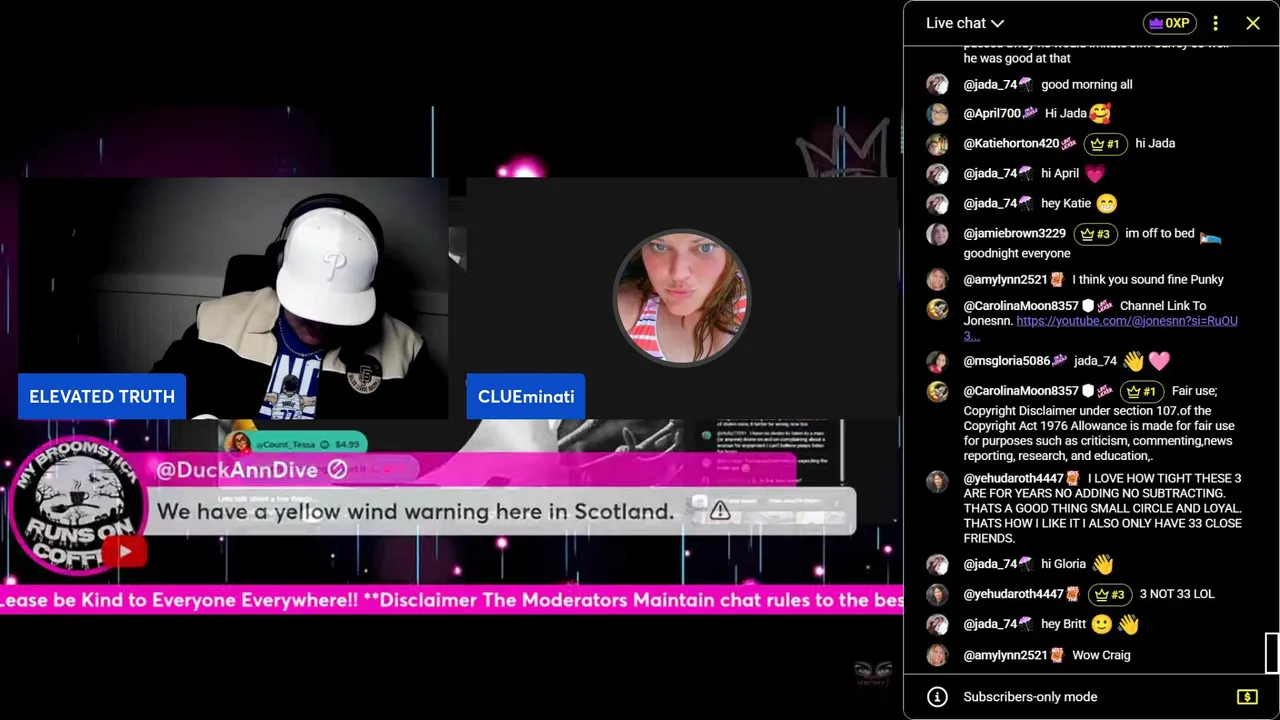Click @yehudaroth4447 name beside 3 NOT 33 LOL
This screenshot has width=1280, height=720.
1014,594
